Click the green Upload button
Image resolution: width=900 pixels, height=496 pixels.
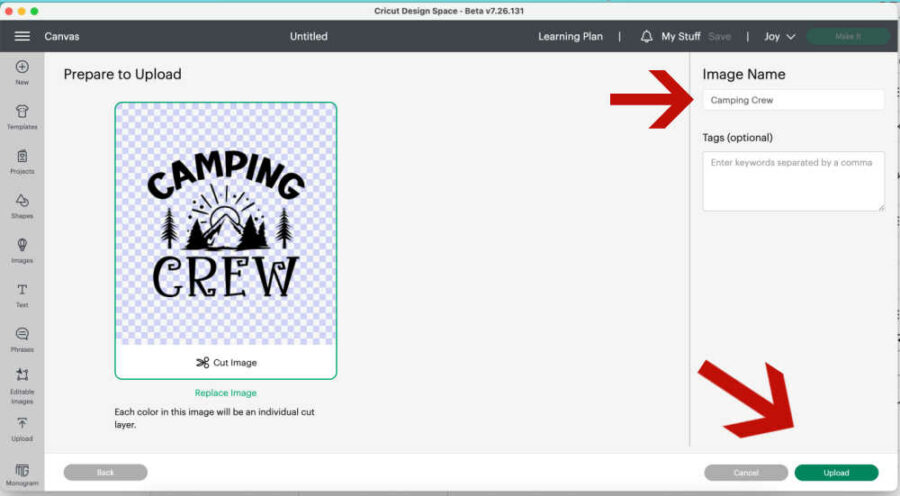836,472
